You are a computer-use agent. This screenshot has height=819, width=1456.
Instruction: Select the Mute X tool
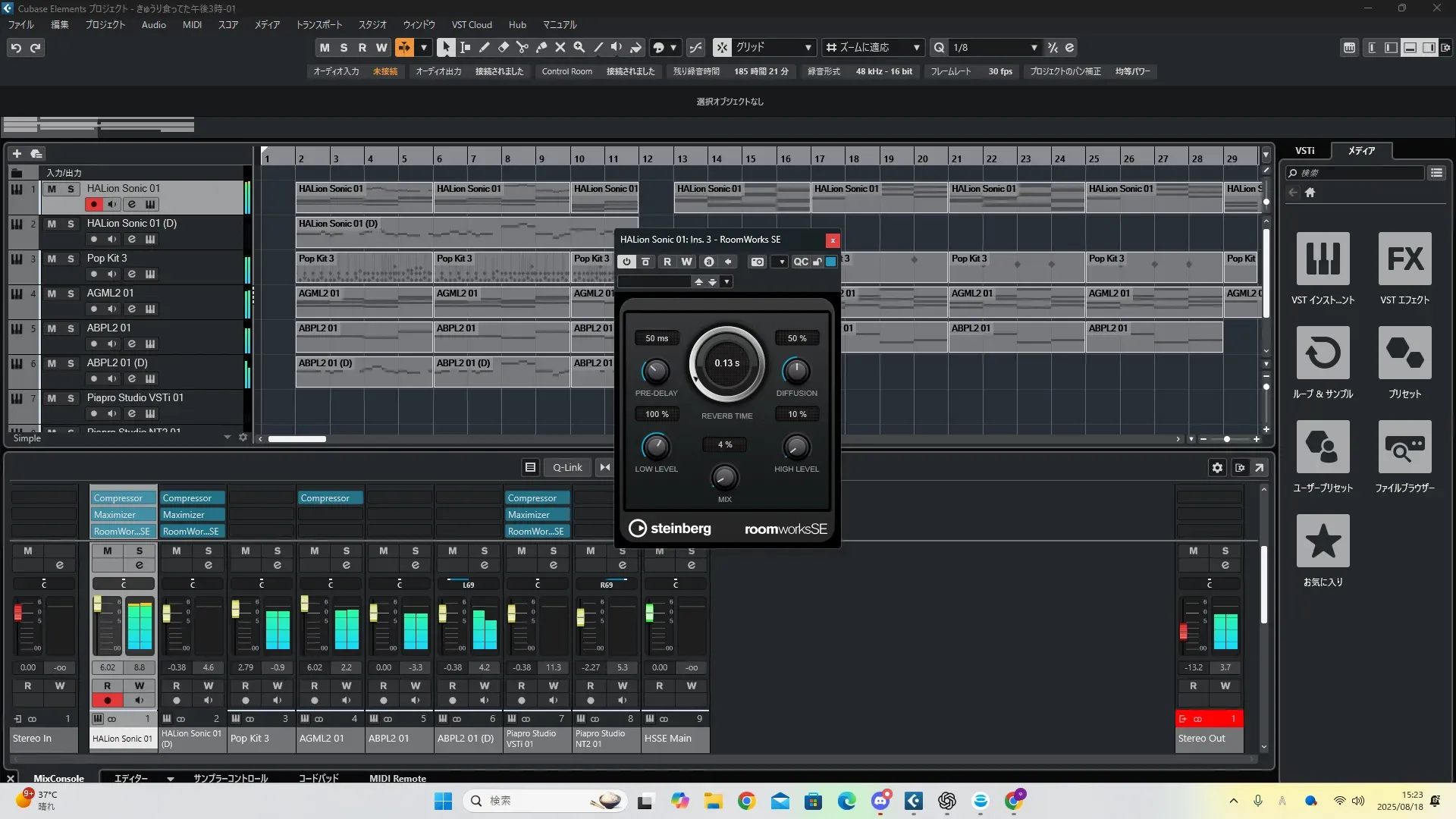560,47
